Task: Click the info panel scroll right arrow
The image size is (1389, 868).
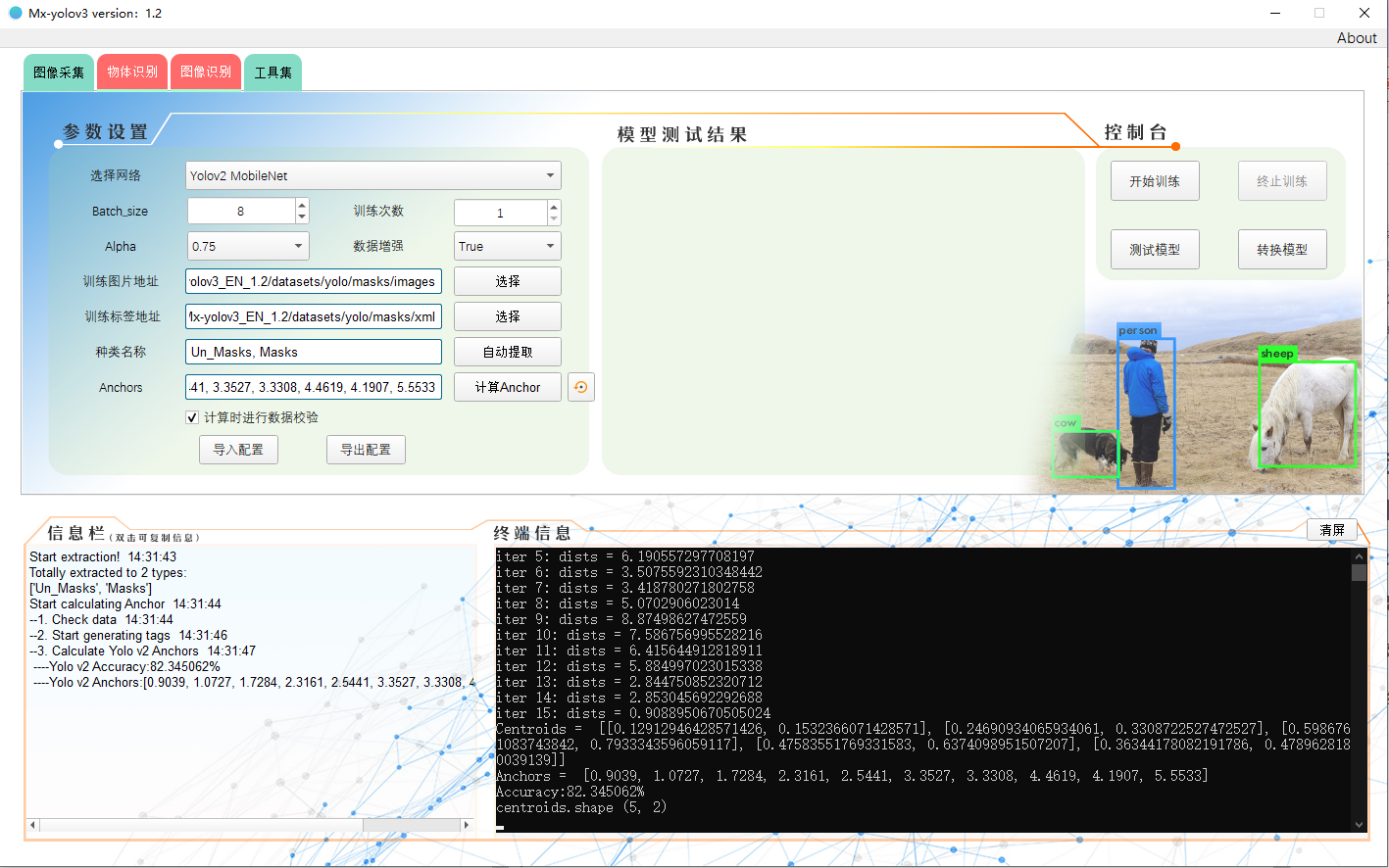Action: [467, 825]
